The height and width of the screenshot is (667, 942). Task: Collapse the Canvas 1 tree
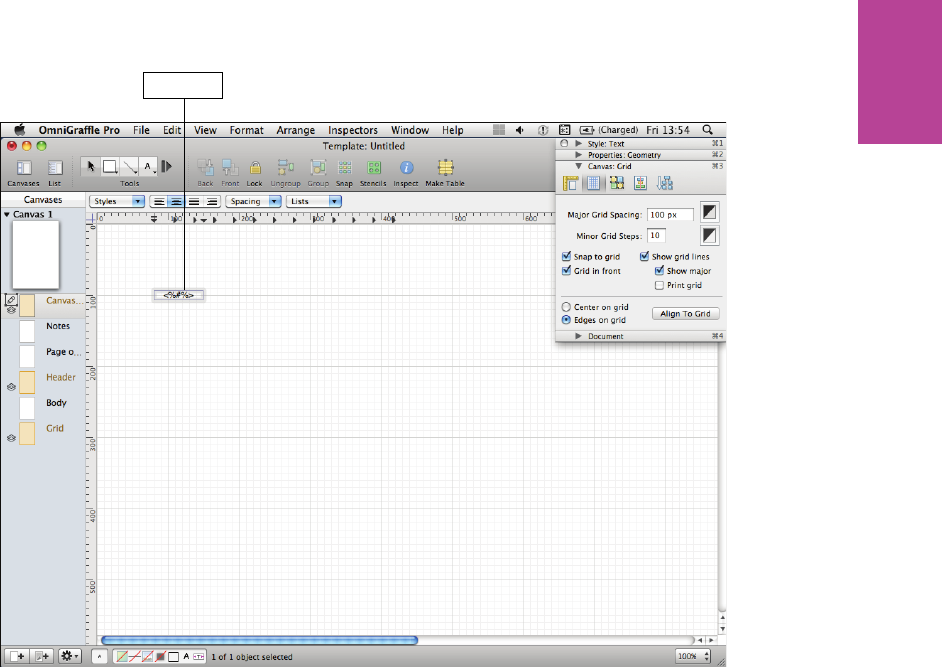point(7,215)
